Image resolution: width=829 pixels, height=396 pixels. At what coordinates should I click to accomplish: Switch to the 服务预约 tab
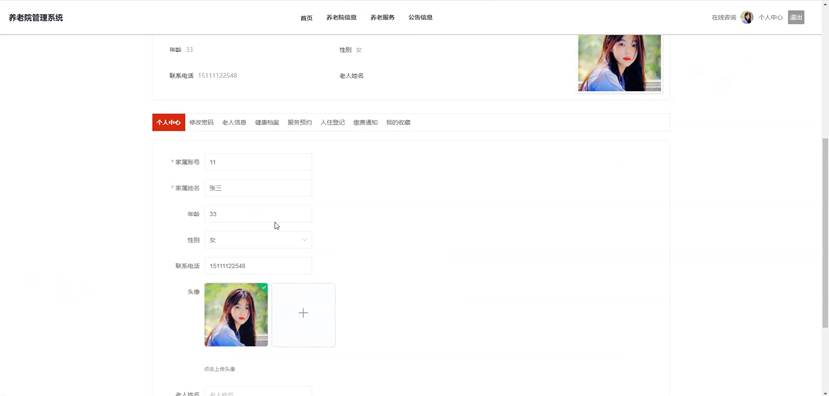[300, 122]
